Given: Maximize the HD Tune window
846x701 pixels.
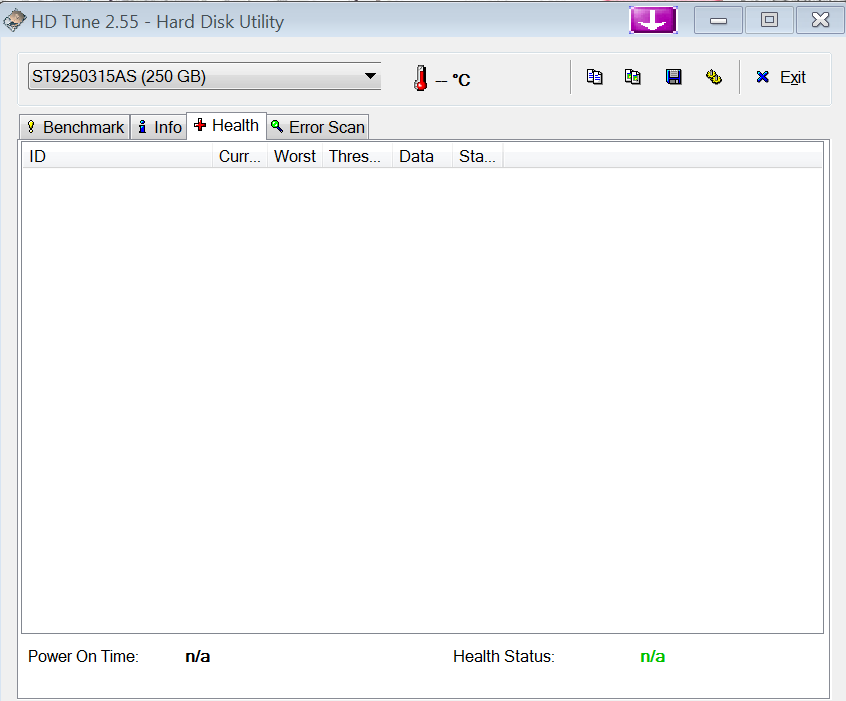Looking at the screenshot, I should click(x=769, y=21).
